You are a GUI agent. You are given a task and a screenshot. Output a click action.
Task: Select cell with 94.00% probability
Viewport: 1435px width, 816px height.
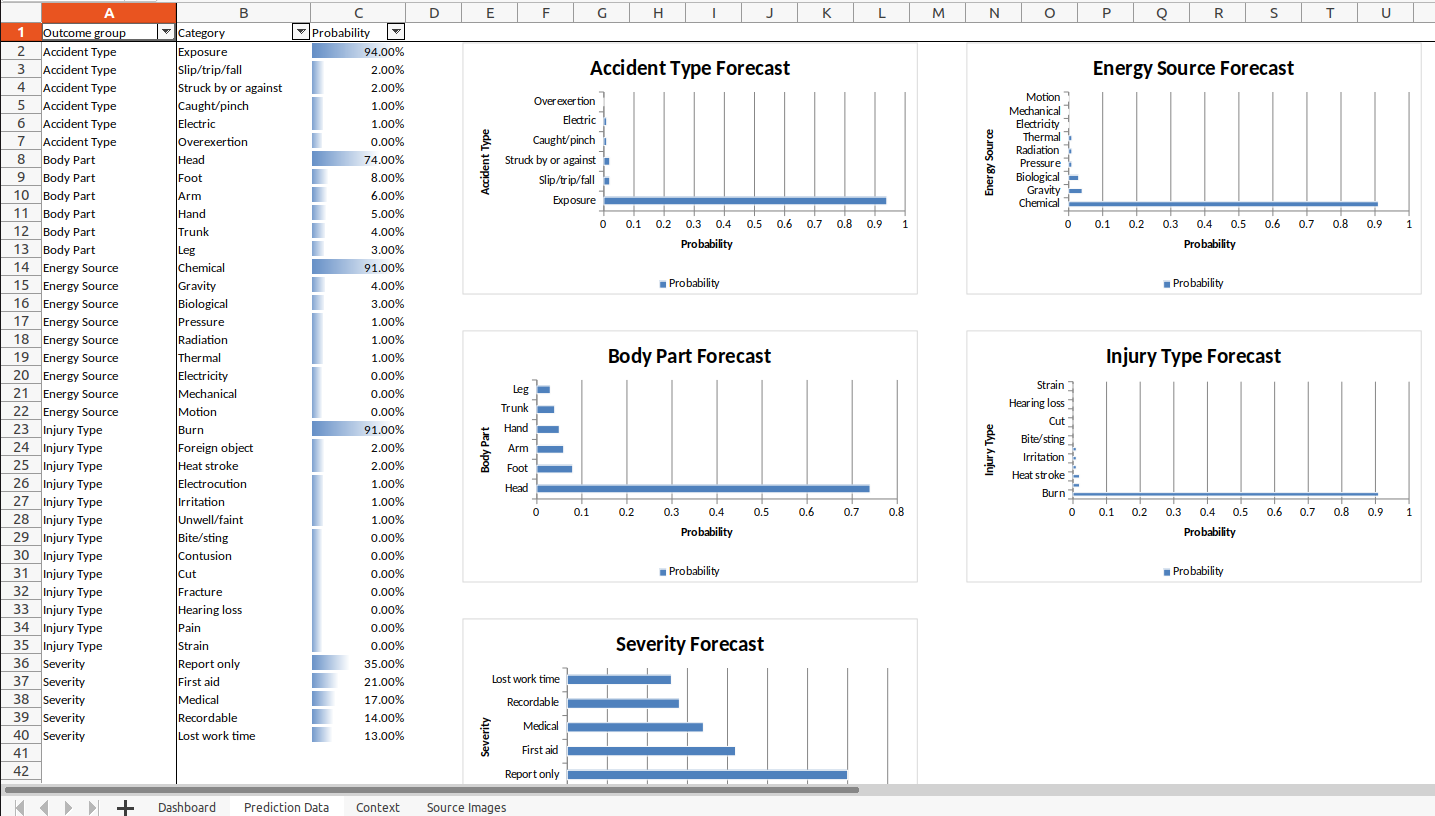point(358,51)
